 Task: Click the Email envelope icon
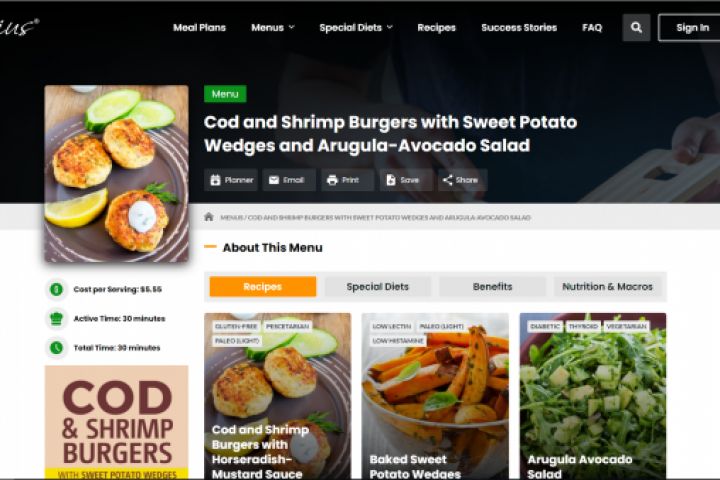coord(274,180)
